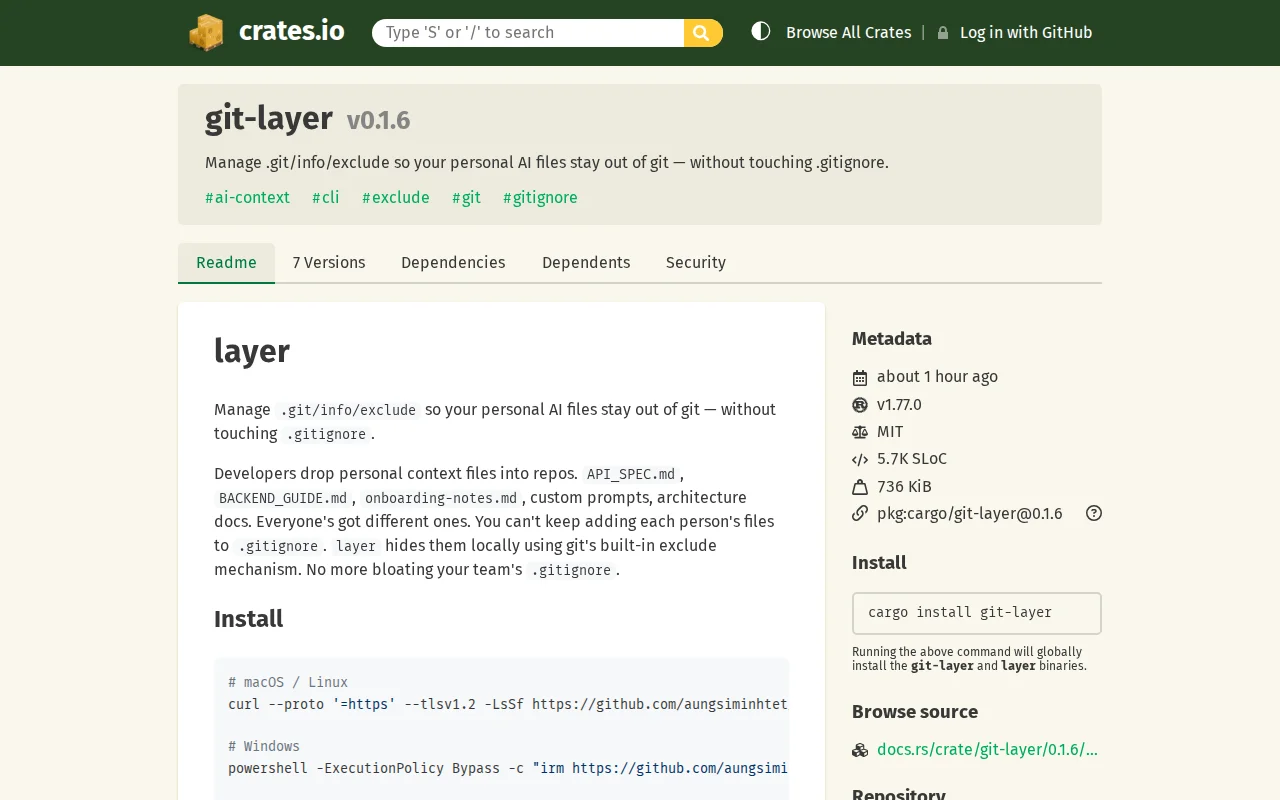
Task: Toggle the color theme half-circle icon
Action: click(x=761, y=31)
